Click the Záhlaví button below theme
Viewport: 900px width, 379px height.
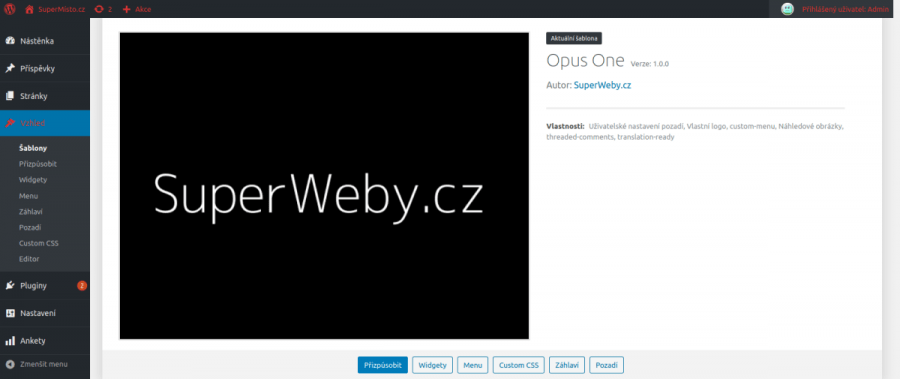pyautogui.click(x=567, y=365)
